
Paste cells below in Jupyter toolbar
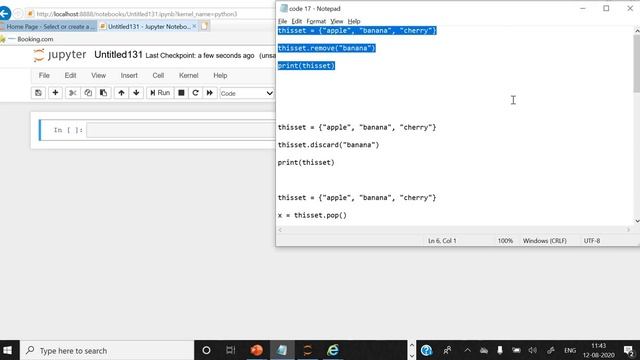coord(104,93)
